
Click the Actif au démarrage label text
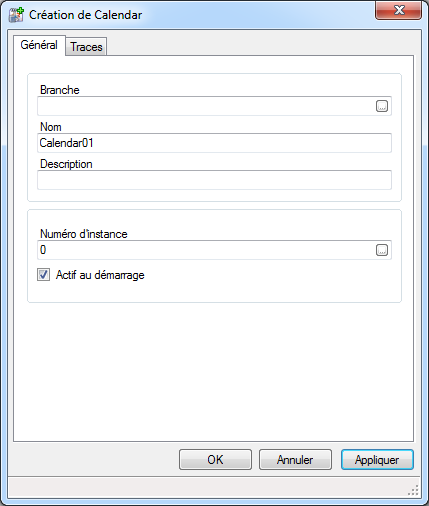click(100, 275)
